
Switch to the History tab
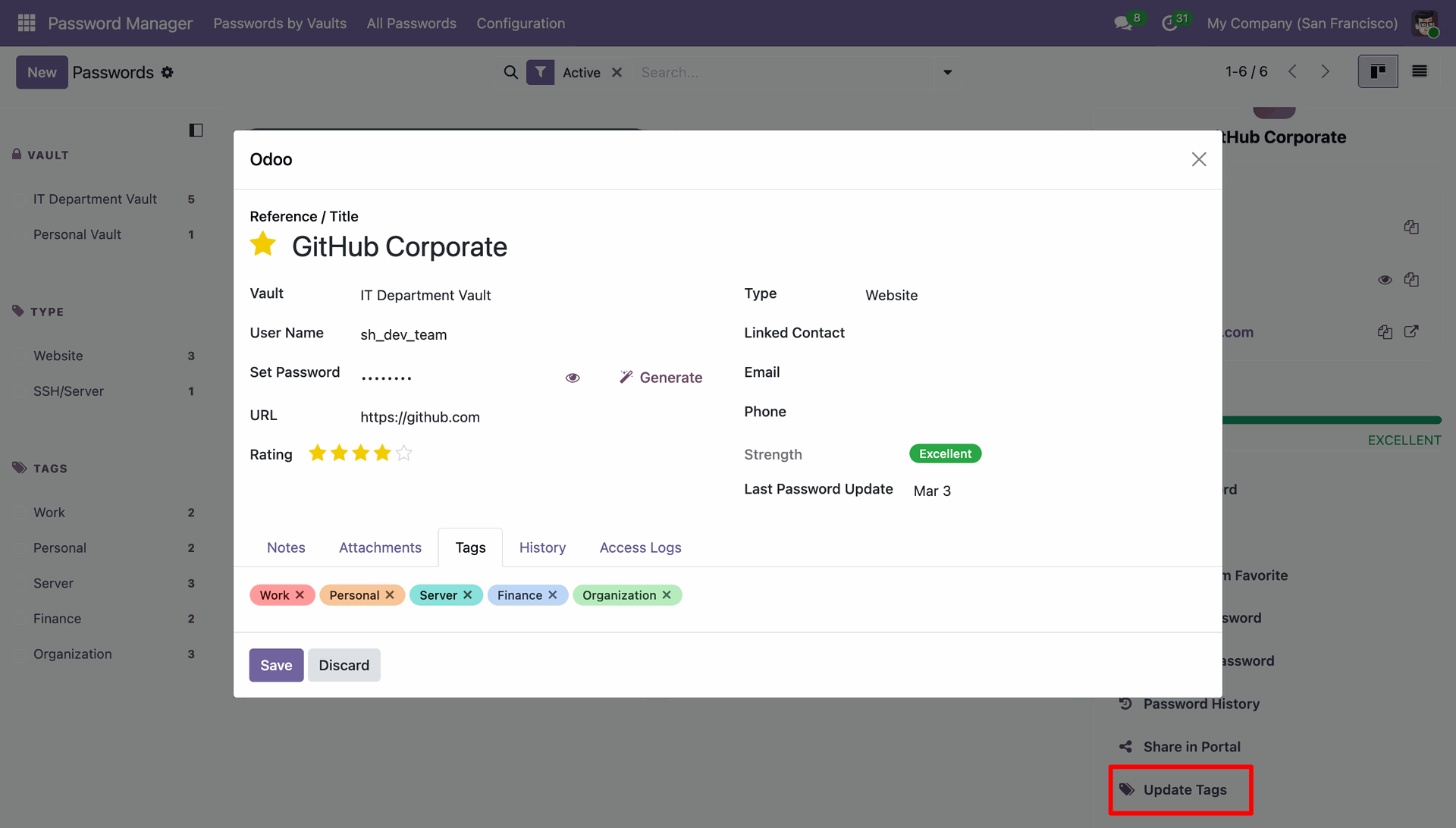click(x=542, y=547)
